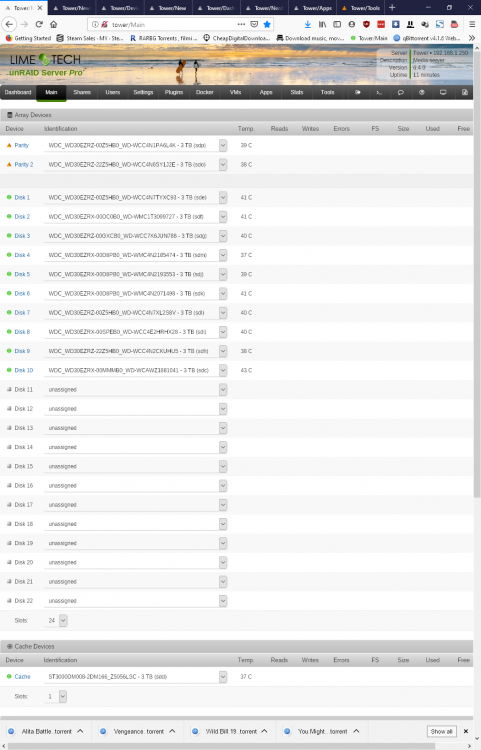This screenshot has height=750, width=481.
Task: Open cache Slots dropdown showing 1
Action: 63,696
